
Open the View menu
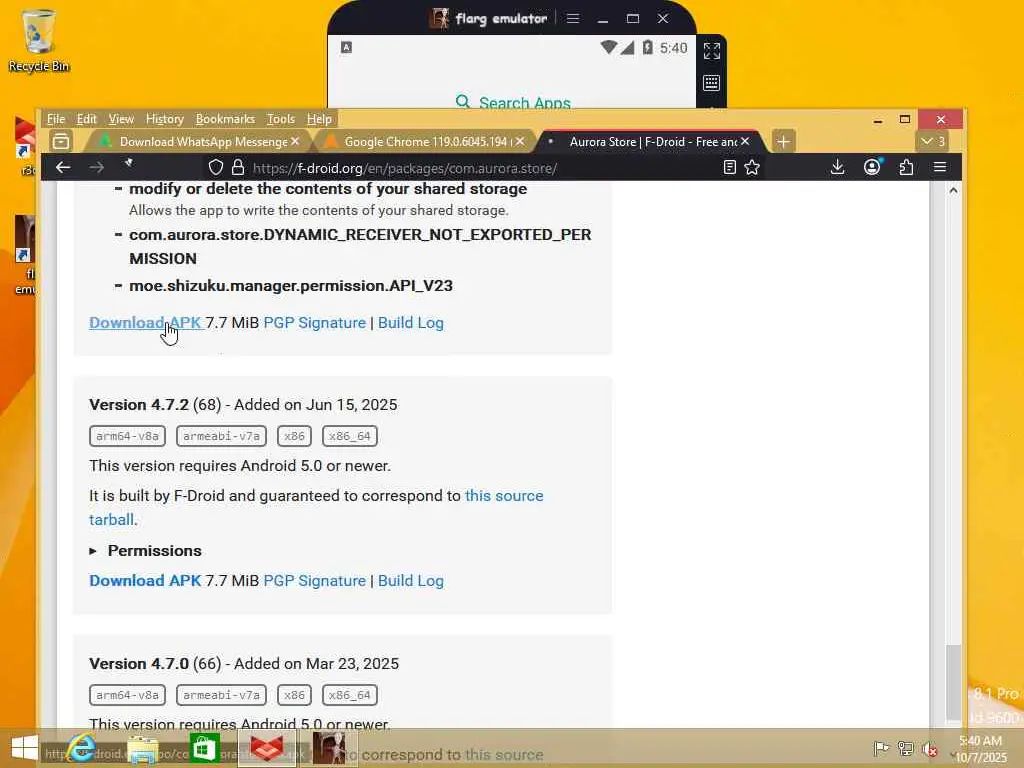121,119
